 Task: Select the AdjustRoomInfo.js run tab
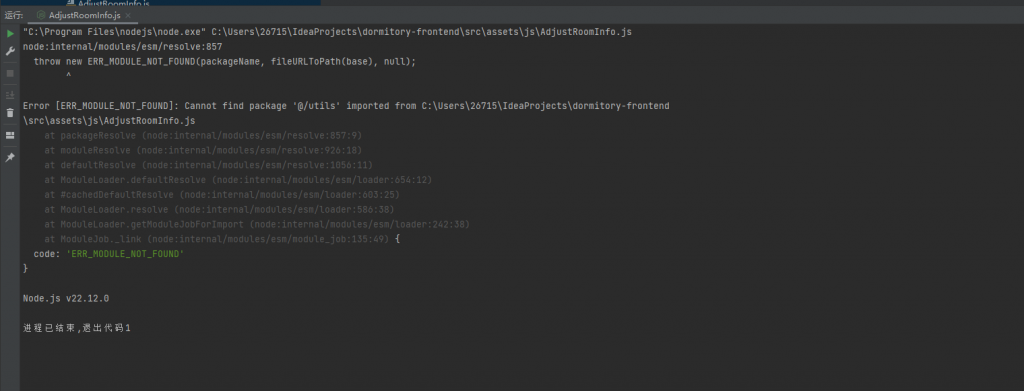(84, 15)
